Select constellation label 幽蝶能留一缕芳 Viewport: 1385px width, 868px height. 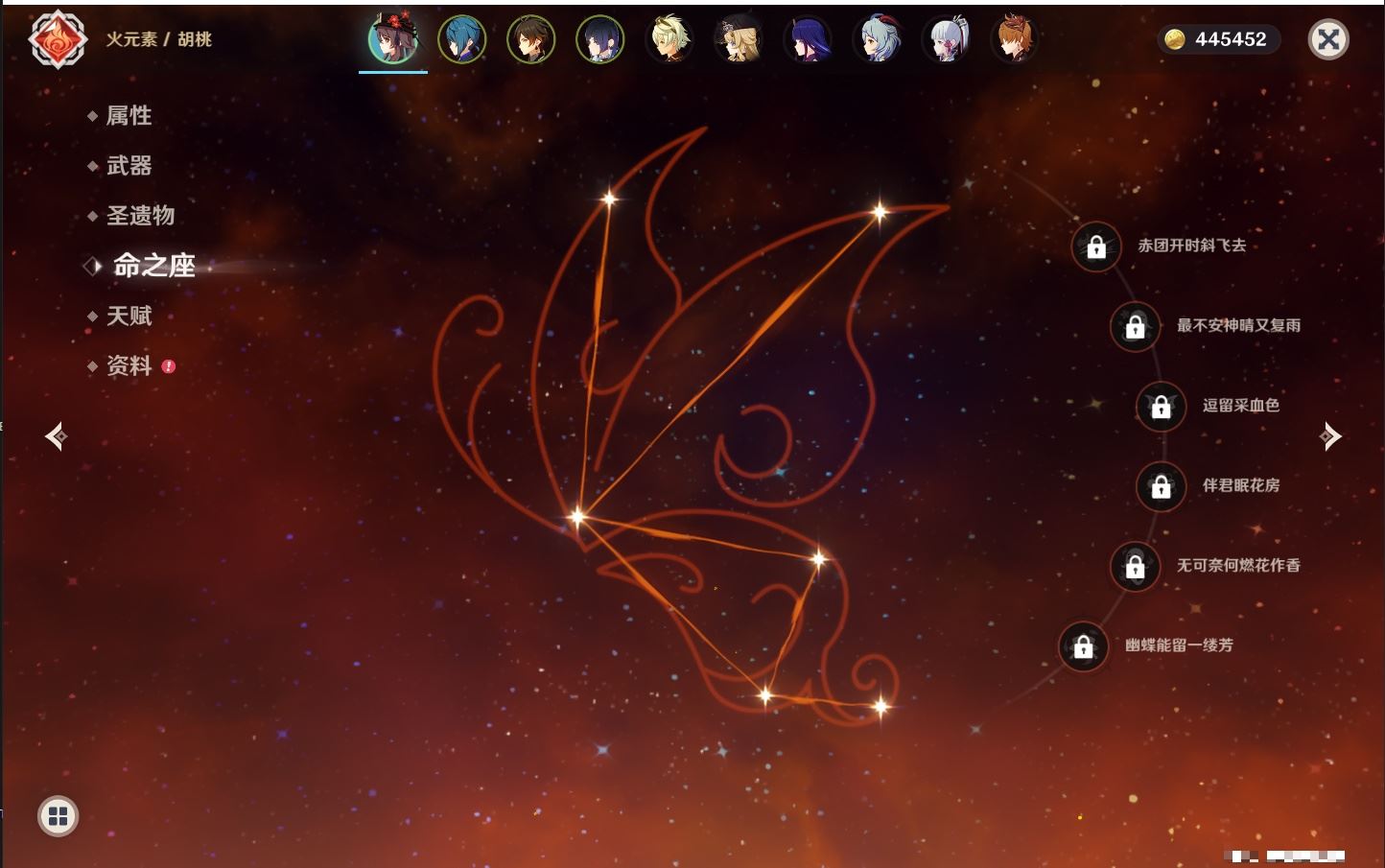[1179, 645]
